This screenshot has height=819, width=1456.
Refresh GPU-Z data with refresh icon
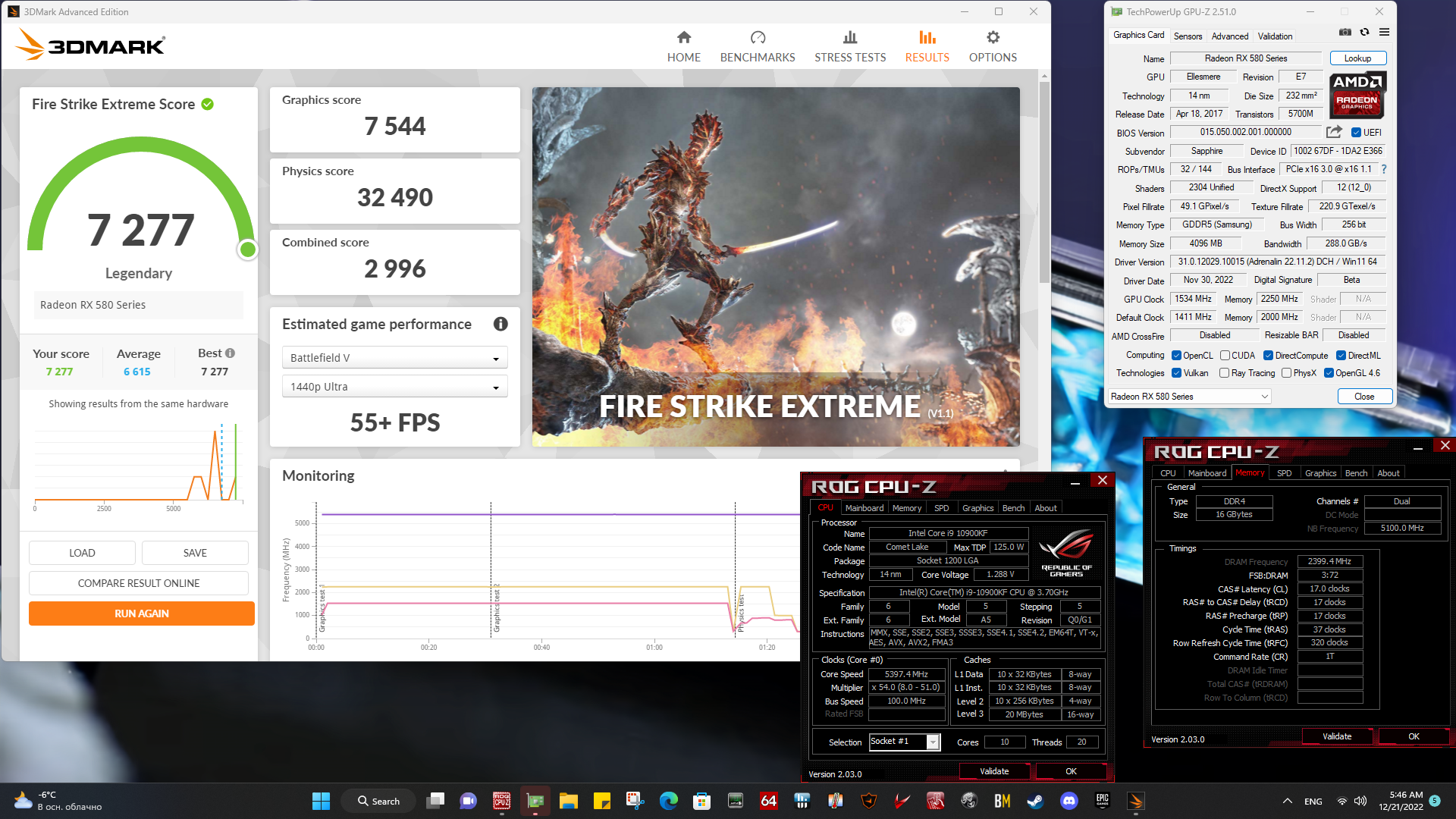tap(1364, 33)
